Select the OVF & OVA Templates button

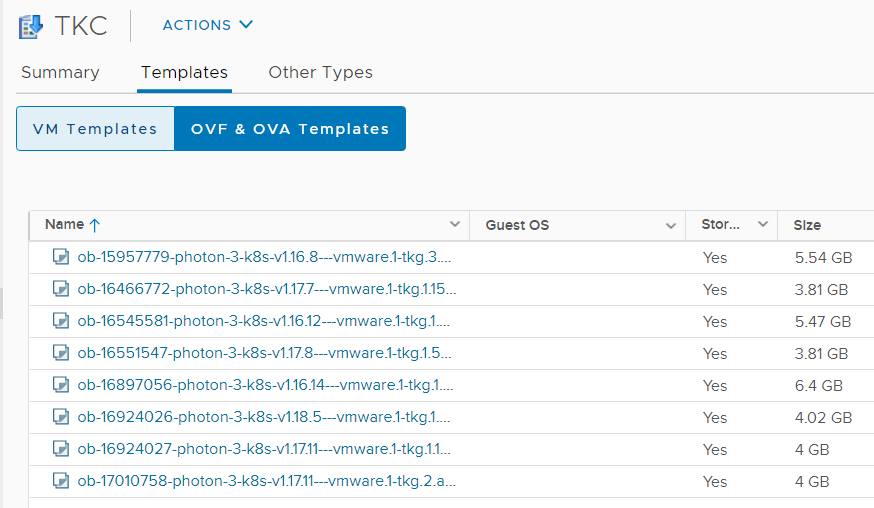point(290,129)
